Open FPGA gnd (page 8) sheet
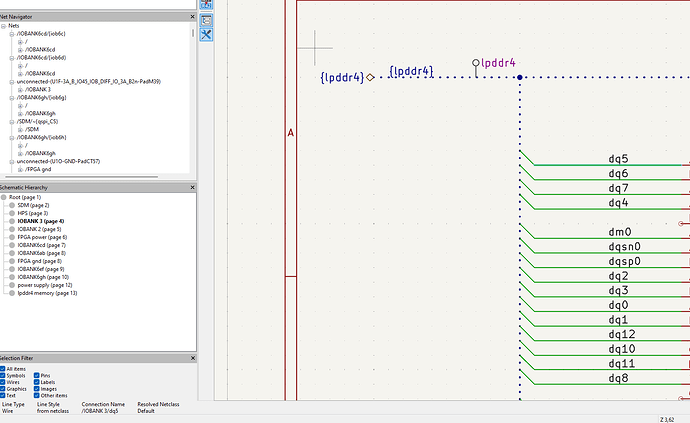This screenshot has width=690, height=423. click(x=40, y=261)
